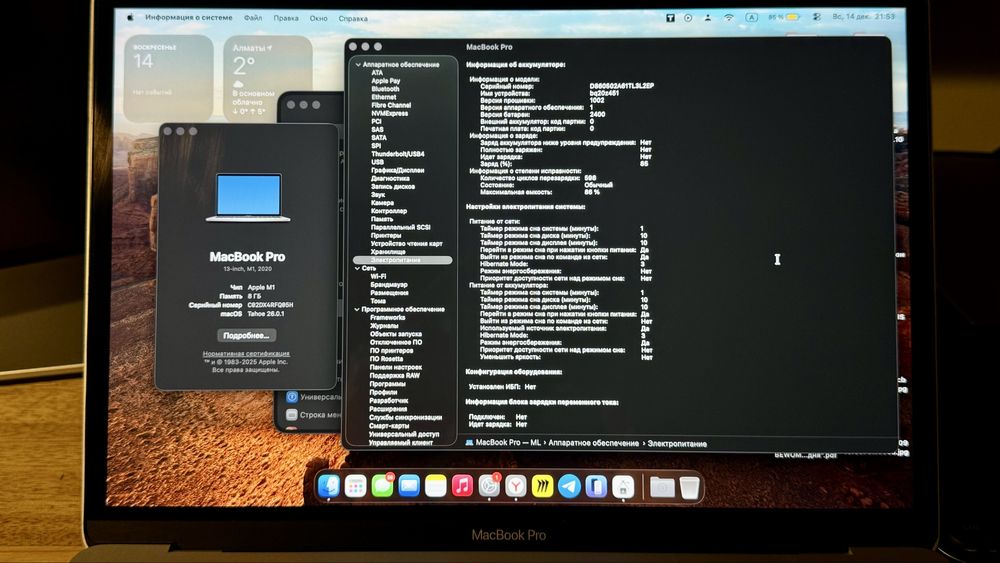Select Расширения in sidebar
1000x563 pixels.
[388, 409]
